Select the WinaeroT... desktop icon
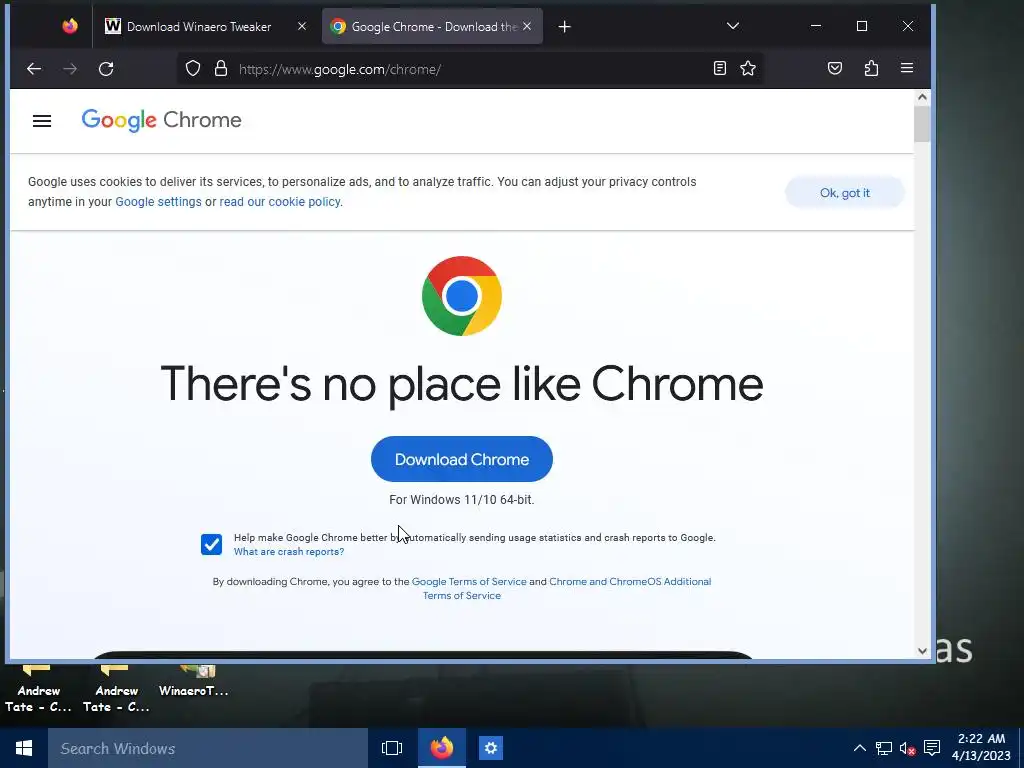 pos(193,681)
